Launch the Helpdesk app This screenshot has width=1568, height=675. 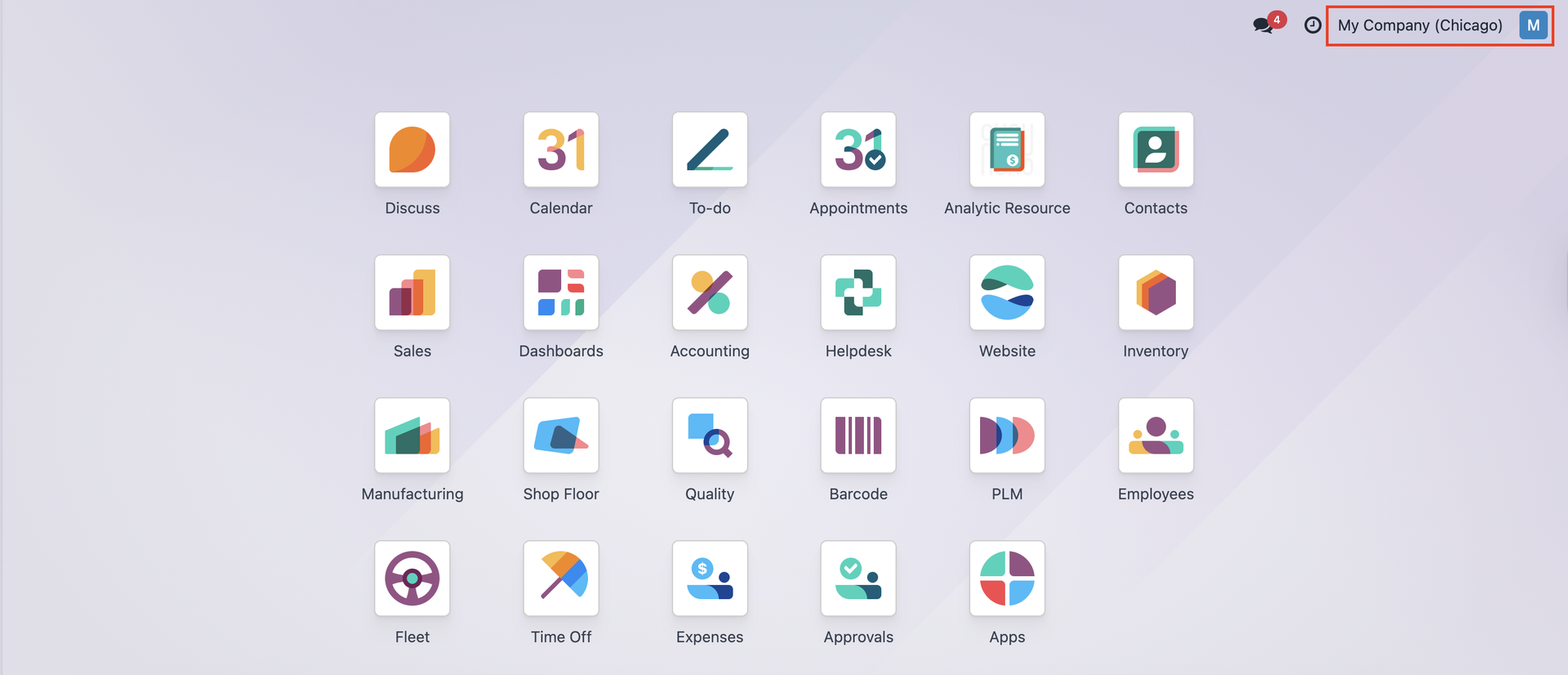click(x=857, y=293)
